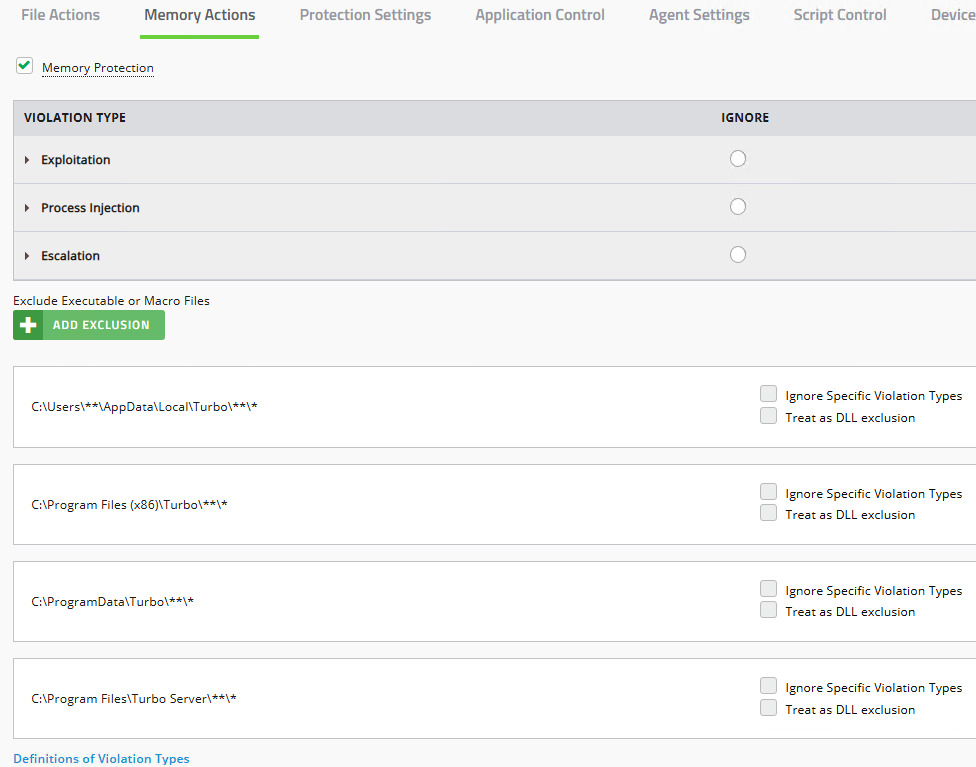This screenshot has width=976, height=767.
Task: Check Treat as DLL exclusion for Program Files (x86) Turbo
Action: pyautogui.click(x=768, y=512)
